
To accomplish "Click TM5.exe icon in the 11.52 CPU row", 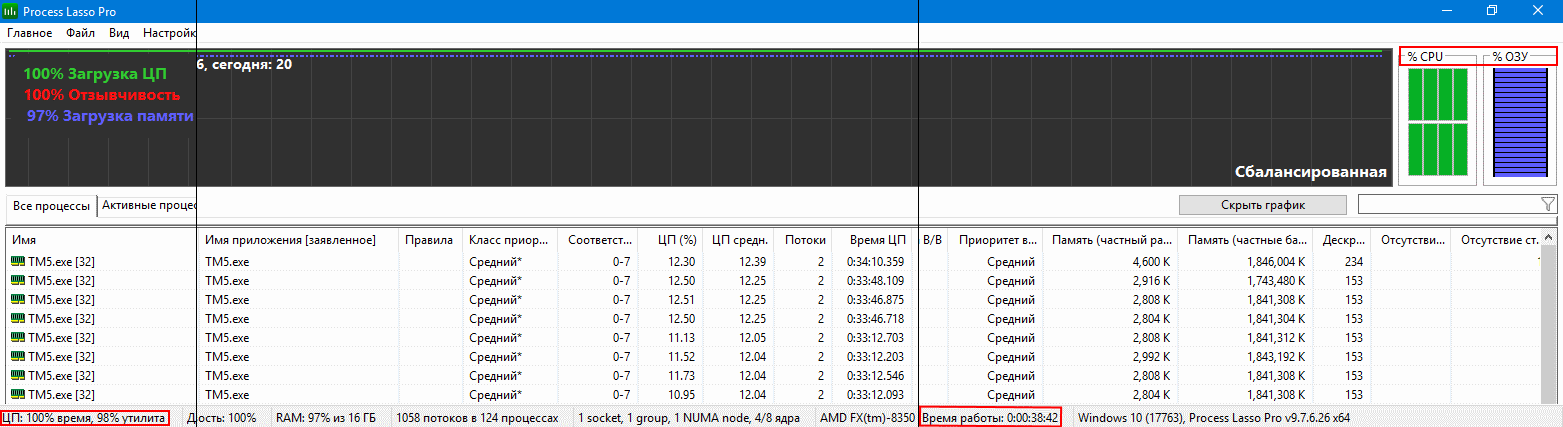I will 18,357.
